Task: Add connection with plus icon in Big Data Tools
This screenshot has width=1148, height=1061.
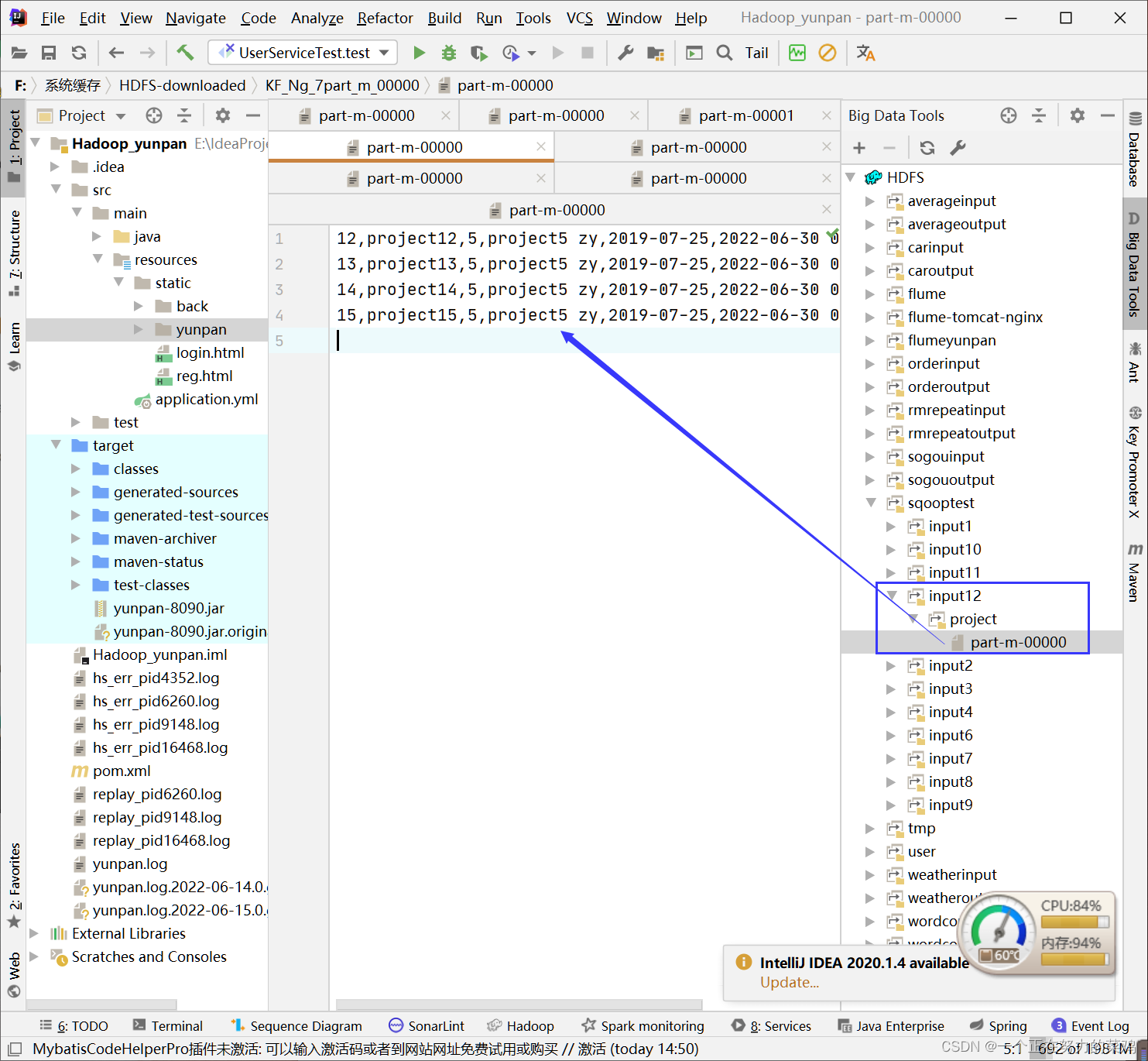Action: pos(859,148)
